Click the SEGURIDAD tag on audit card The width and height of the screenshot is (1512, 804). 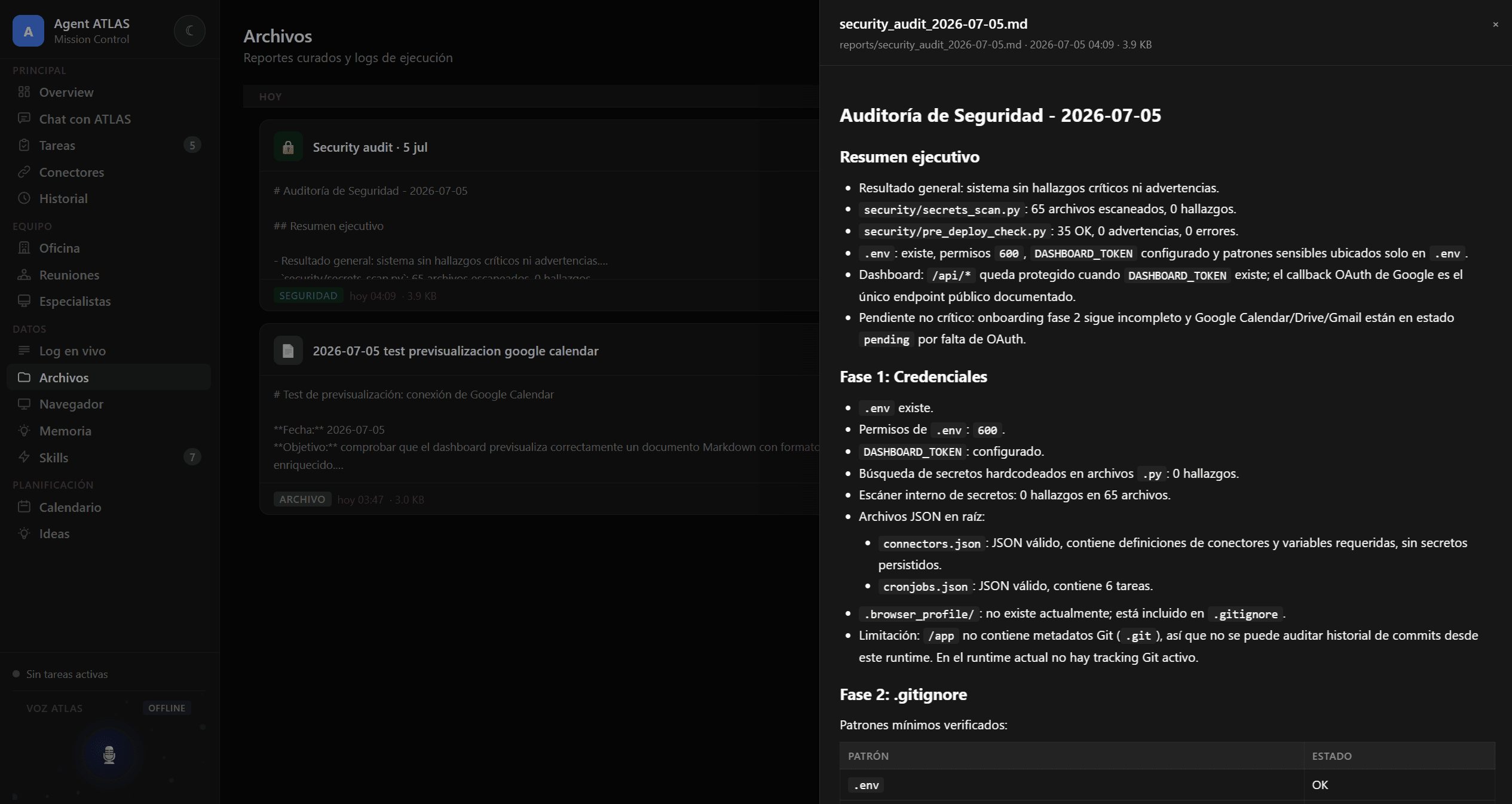click(x=308, y=296)
